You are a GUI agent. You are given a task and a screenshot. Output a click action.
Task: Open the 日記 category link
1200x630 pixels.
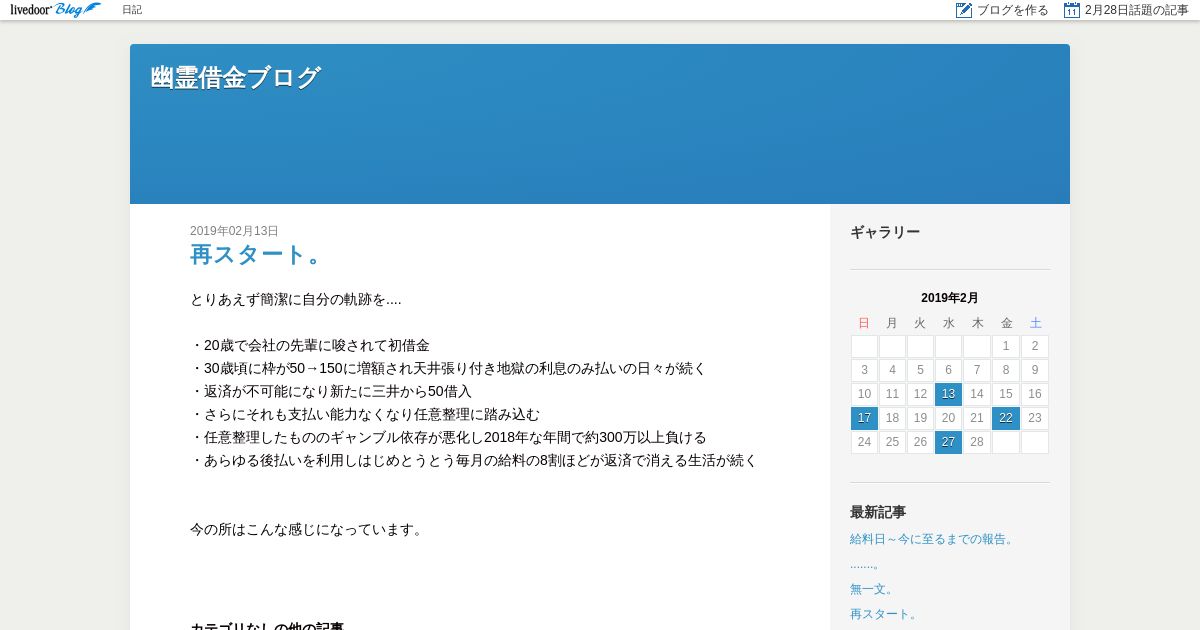click(132, 10)
